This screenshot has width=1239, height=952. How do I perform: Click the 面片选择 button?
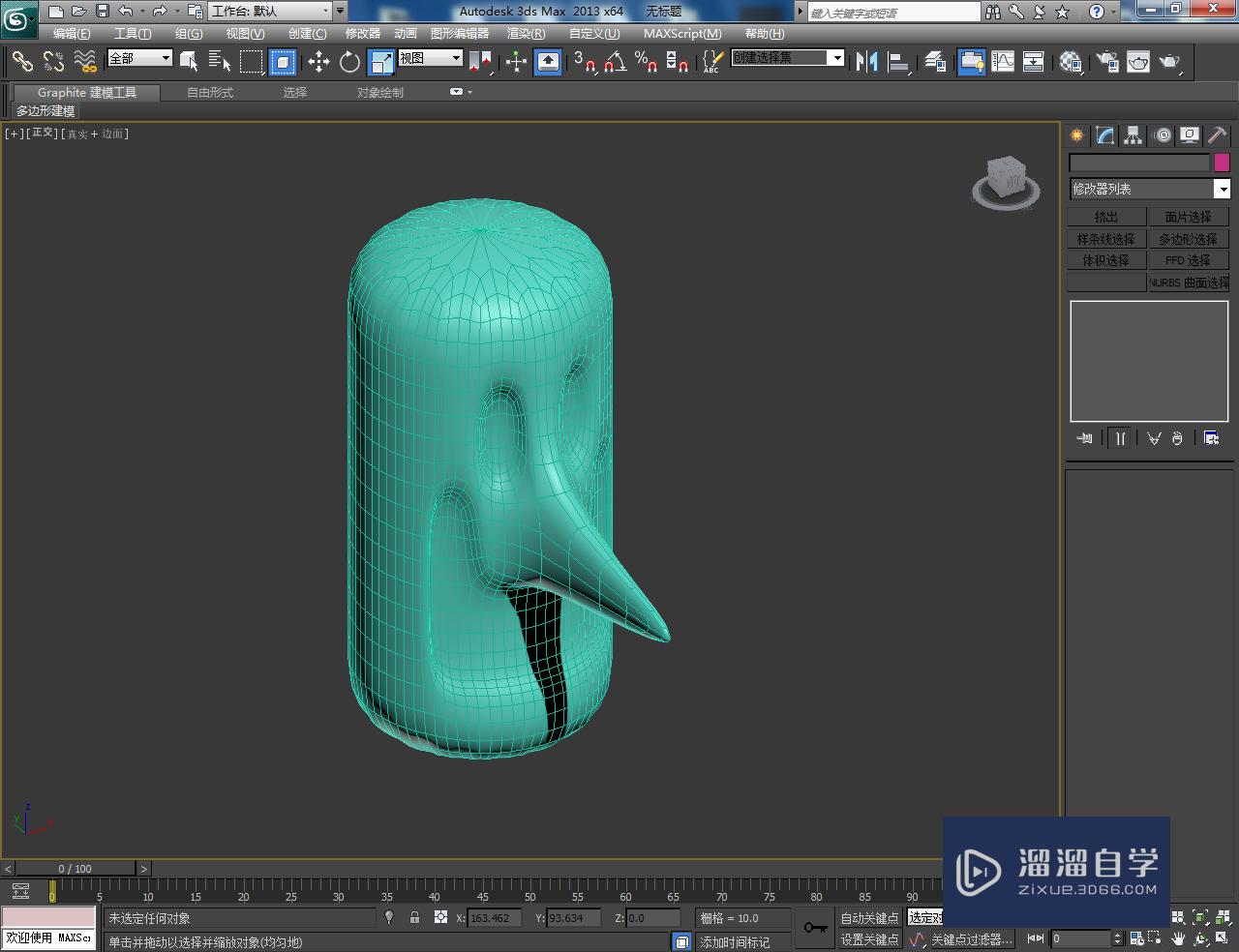(x=1189, y=217)
